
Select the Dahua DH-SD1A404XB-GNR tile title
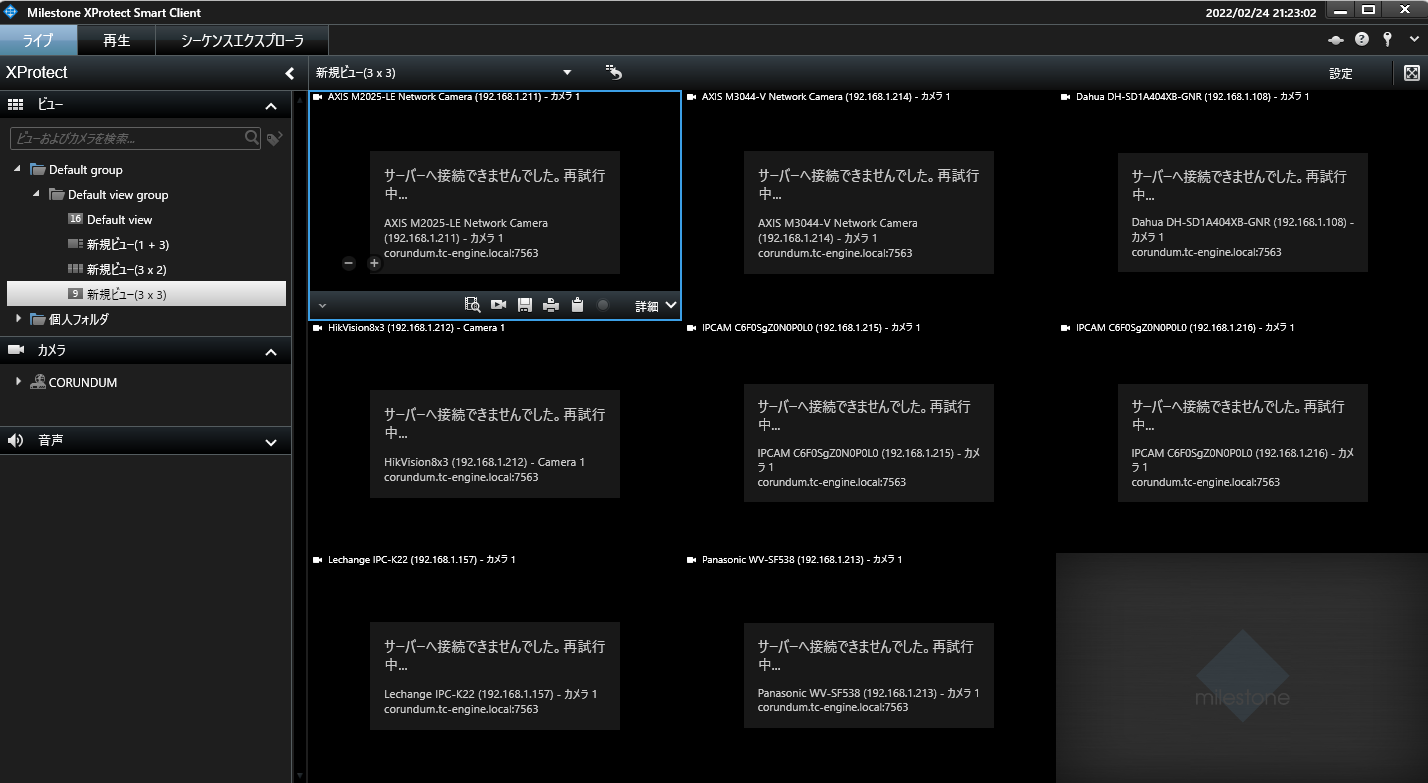pos(1192,97)
